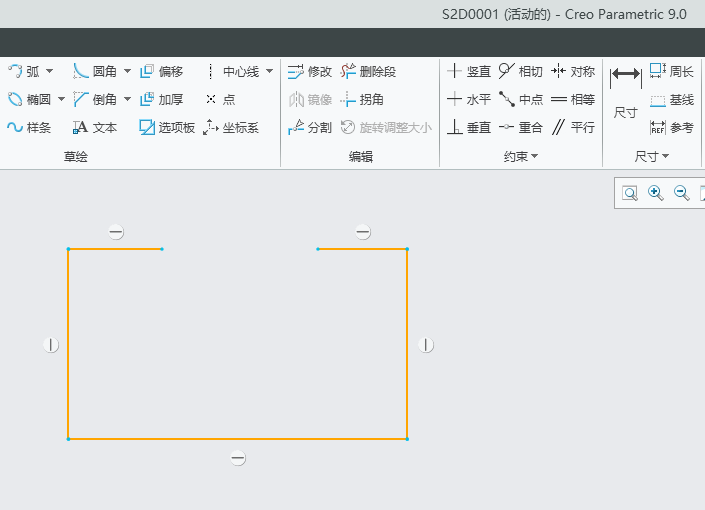
Task: Click the large Dimension (尺寸) tool
Action: point(625,92)
